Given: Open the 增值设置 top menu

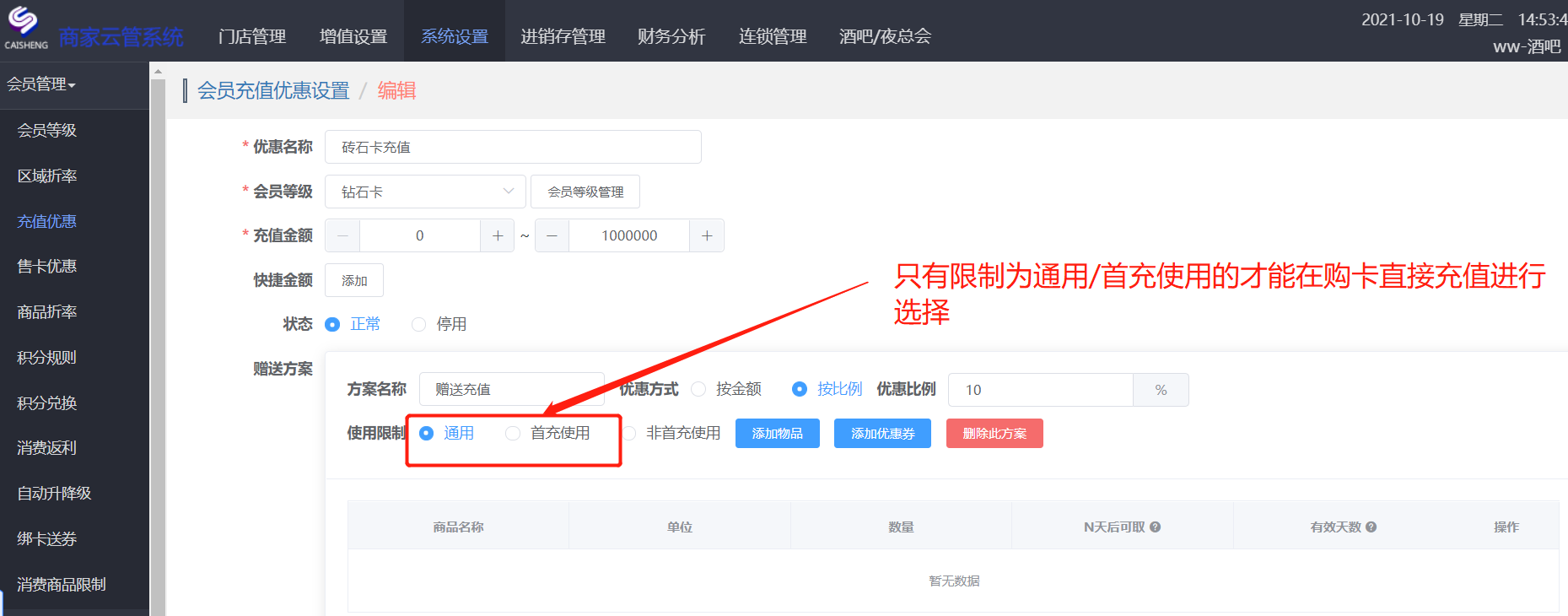Looking at the screenshot, I should pos(353,36).
